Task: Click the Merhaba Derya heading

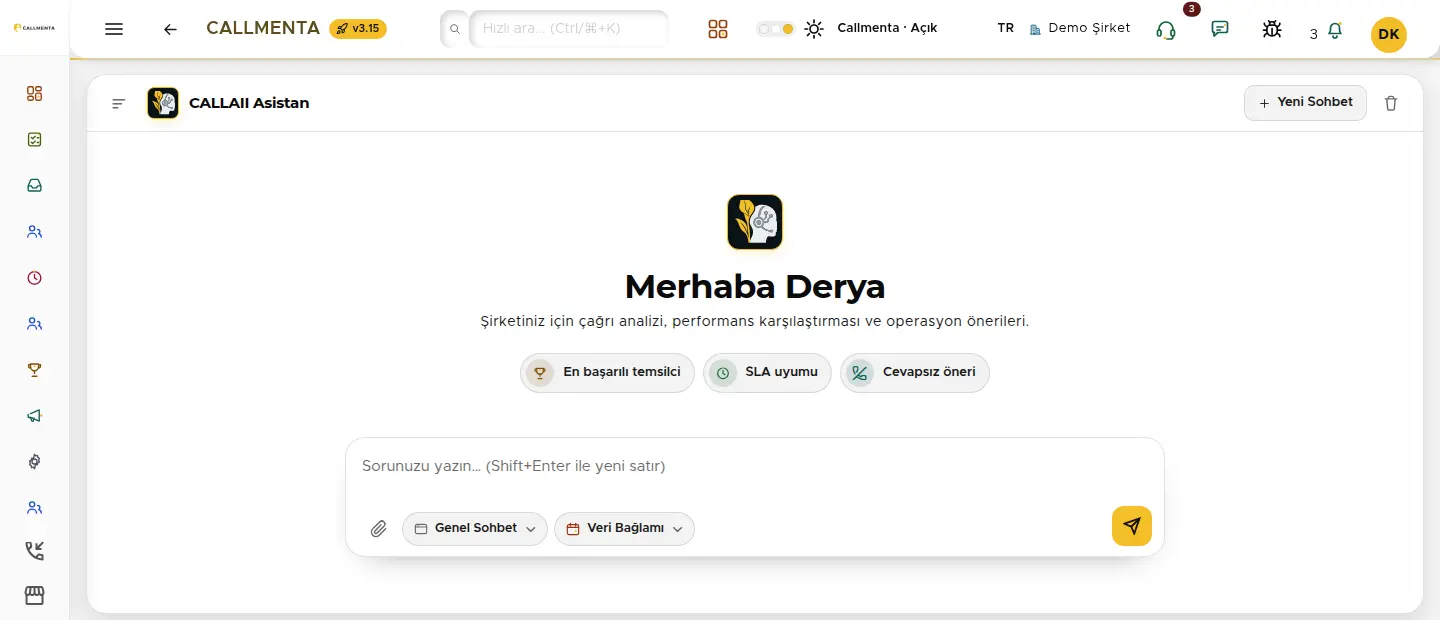Action: pos(755,287)
